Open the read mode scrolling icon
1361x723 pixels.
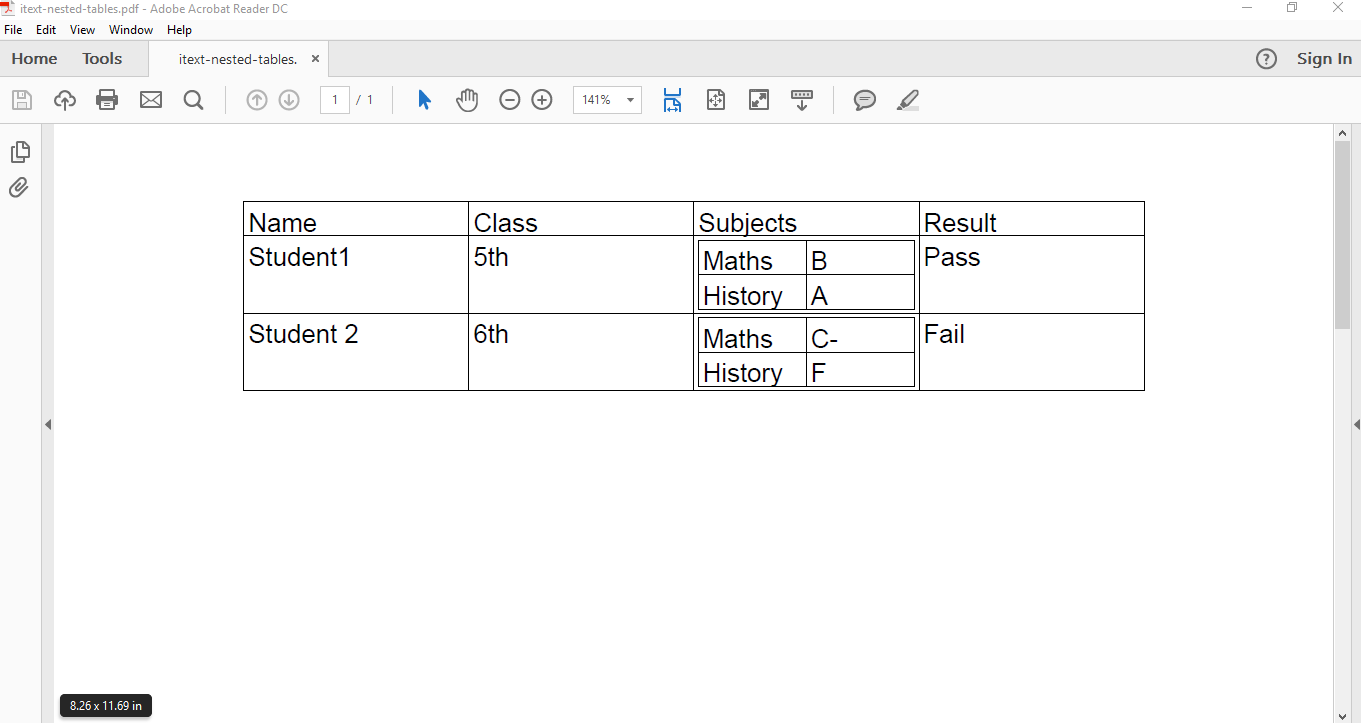pos(802,100)
